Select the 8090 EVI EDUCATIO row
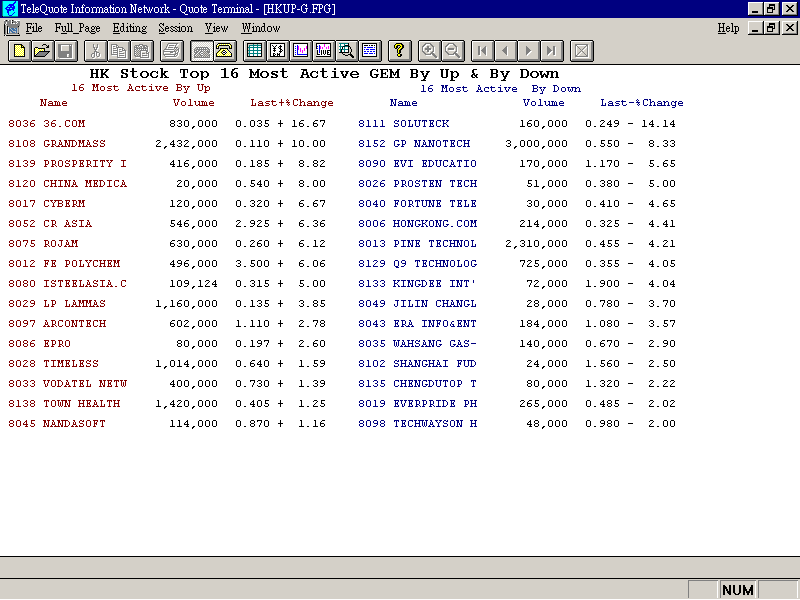The image size is (800, 600). [x=517, y=163]
